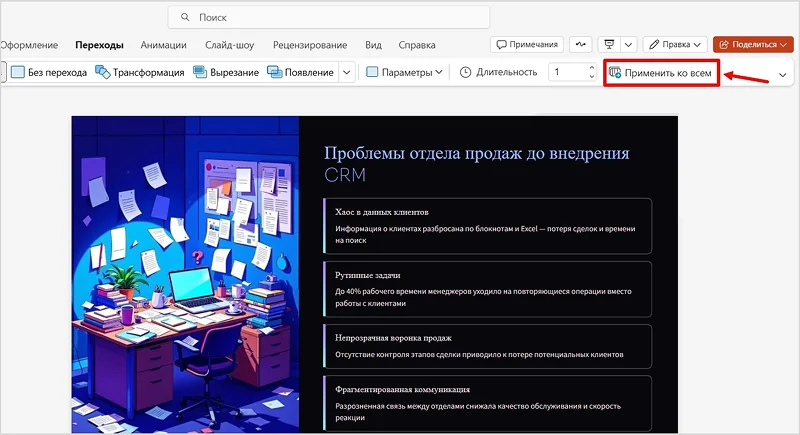Click the magnifier icon in search box
800x435 pixels.
click(x=185, y=17)
